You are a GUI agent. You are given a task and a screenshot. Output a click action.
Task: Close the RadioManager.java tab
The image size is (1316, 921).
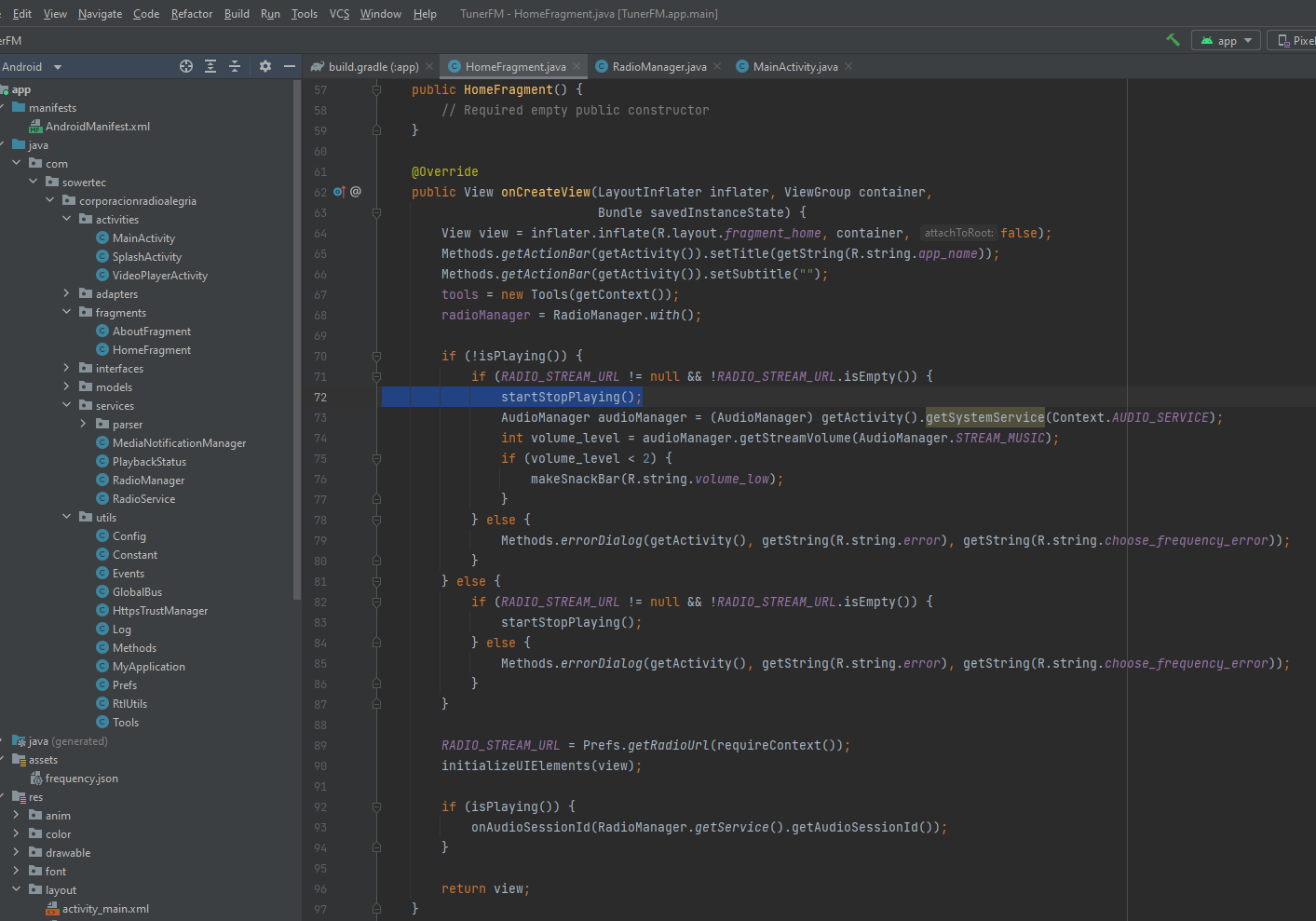717,66
